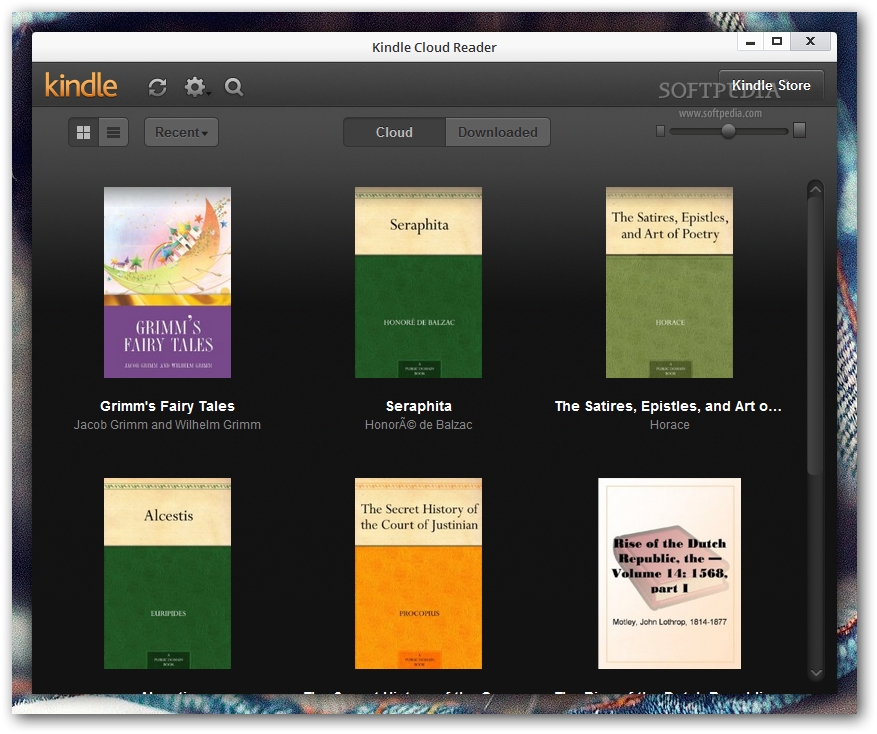Viewport: 877px width, 734px height.
Task: Switch to list view
Action: click(114, 132)
